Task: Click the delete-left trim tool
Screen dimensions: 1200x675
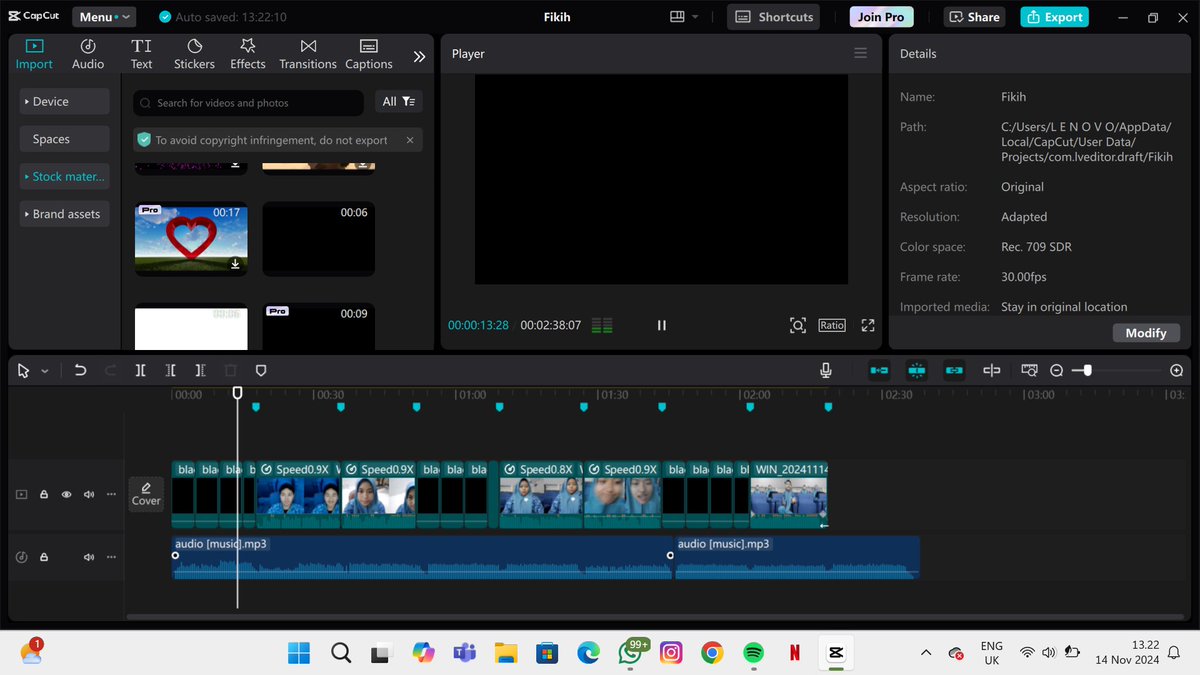Action: tap(171, 370)
